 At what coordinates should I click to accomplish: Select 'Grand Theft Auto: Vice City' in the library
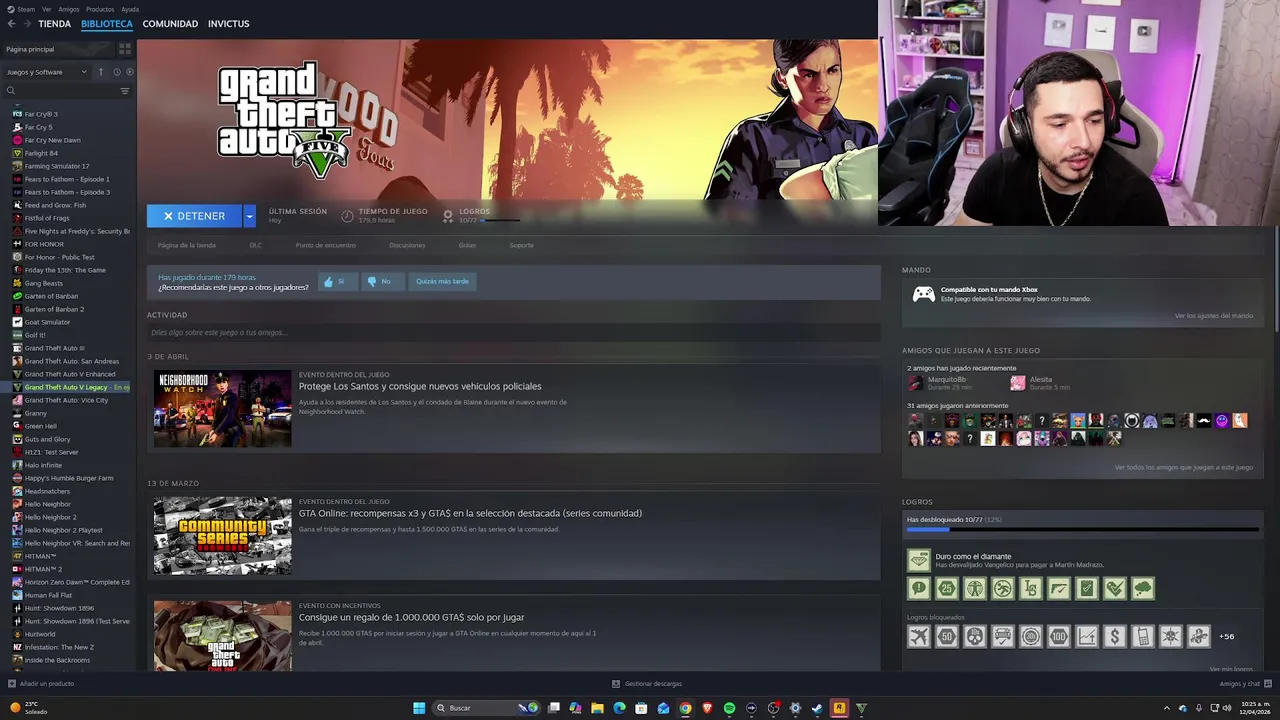point(66,400)
